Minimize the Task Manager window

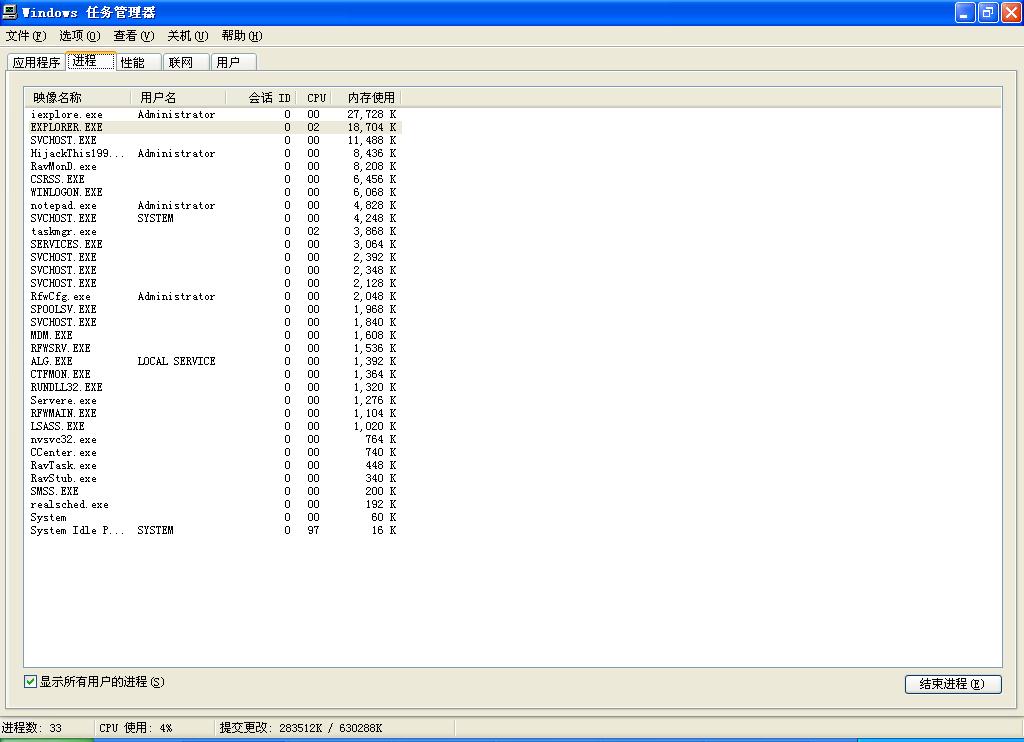tap(965, 12)
